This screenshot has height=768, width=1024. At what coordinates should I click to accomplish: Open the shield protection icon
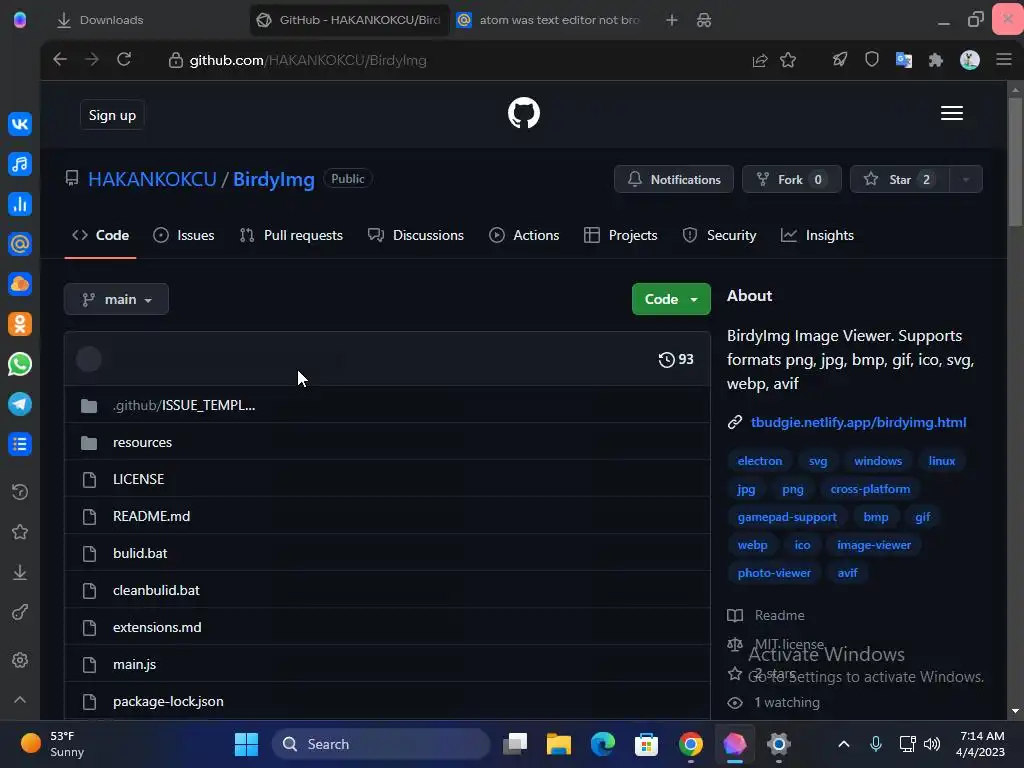tap(872, 60)
